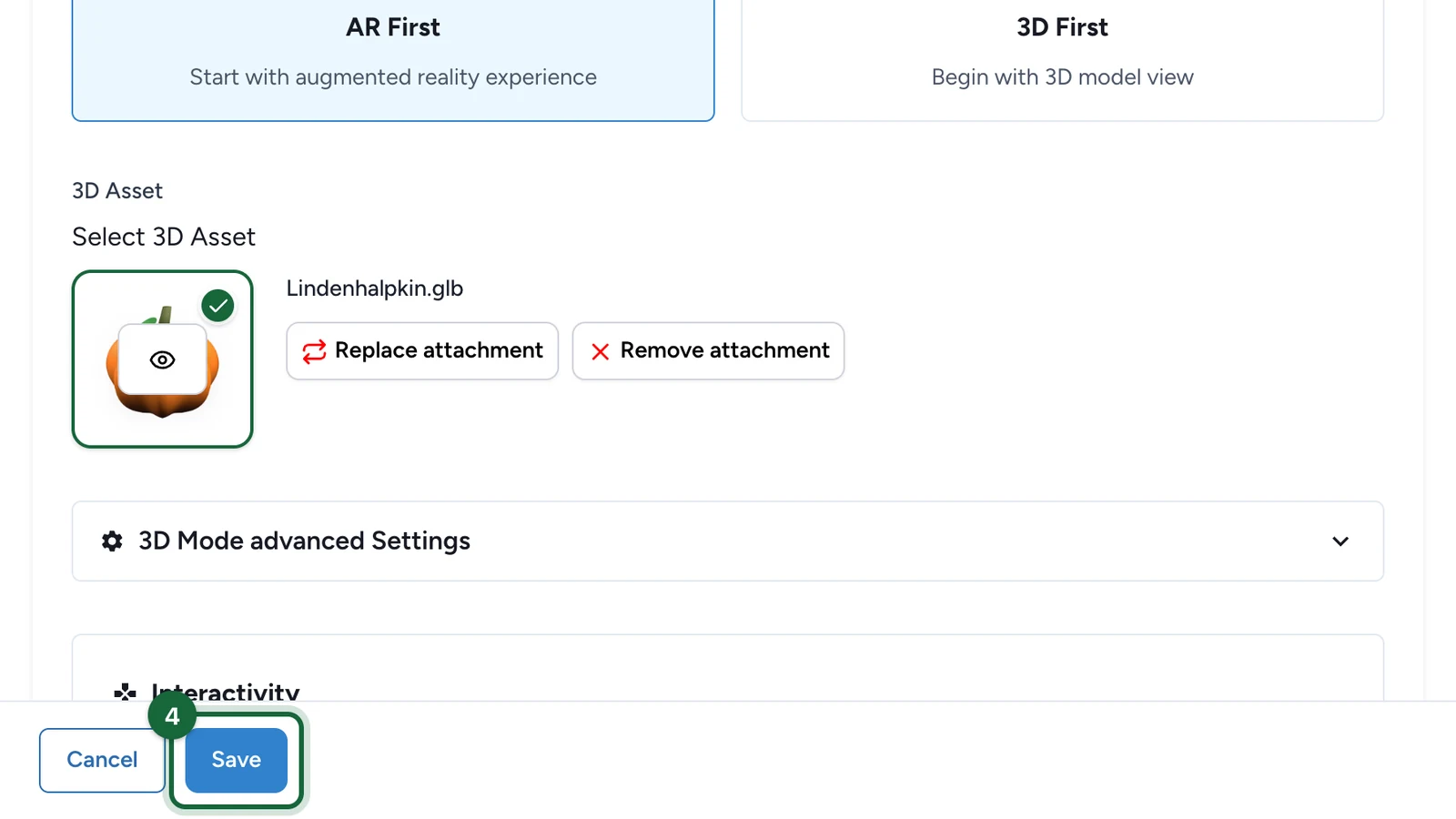
Task: Save the changes
Action: point(237,760)
